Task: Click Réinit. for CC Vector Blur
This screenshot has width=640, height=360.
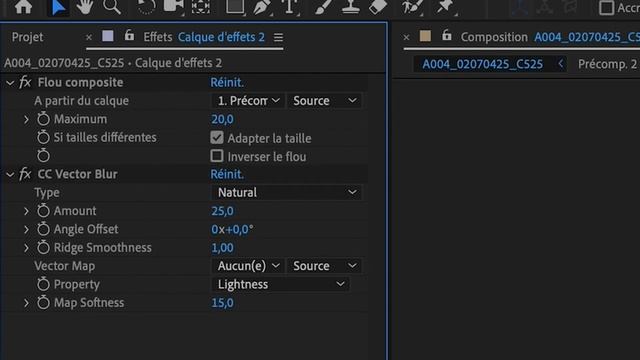Action: point(227,174)
